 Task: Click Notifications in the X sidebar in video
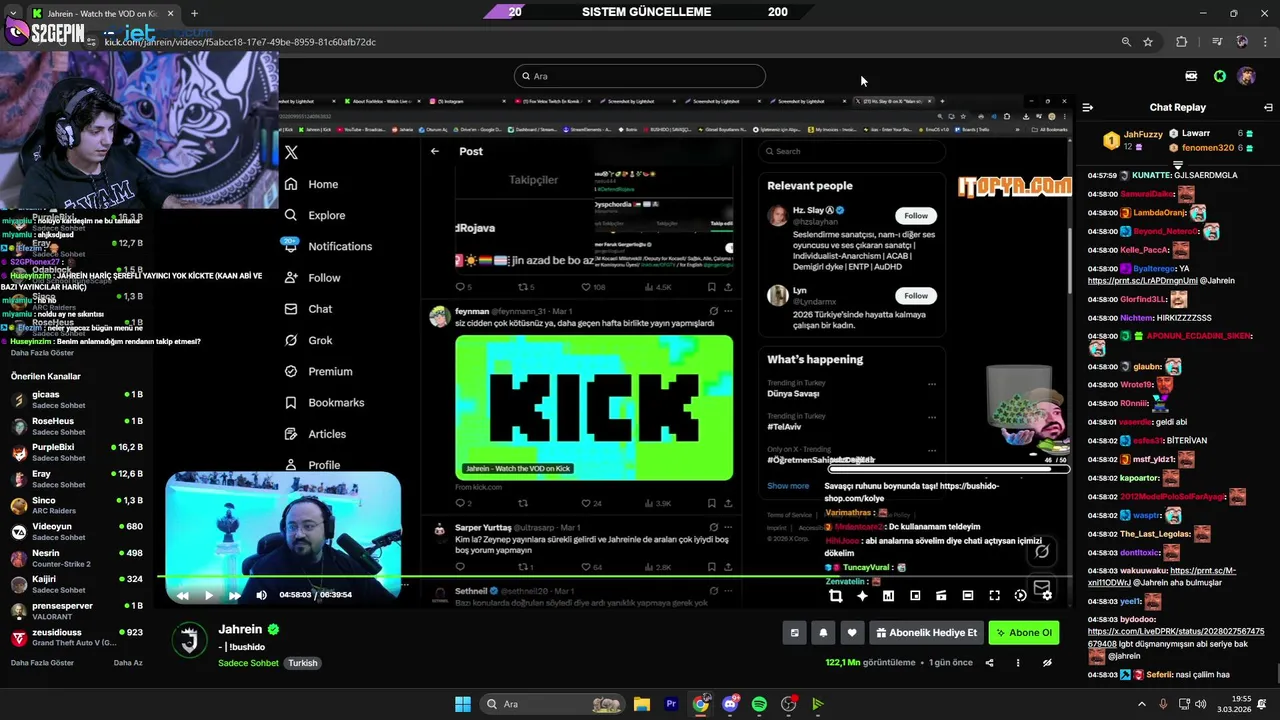pos(328,246)
